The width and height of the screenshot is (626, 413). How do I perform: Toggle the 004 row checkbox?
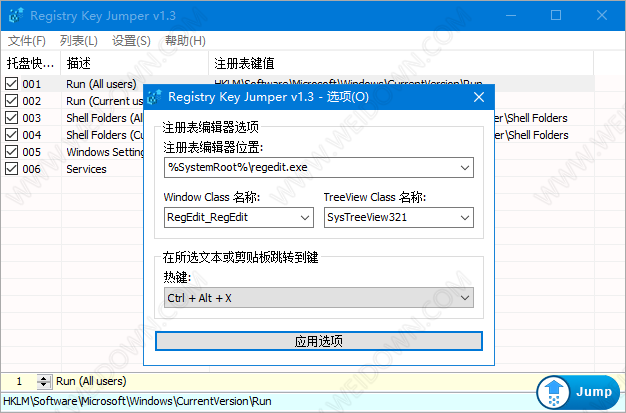coord(11,135)
